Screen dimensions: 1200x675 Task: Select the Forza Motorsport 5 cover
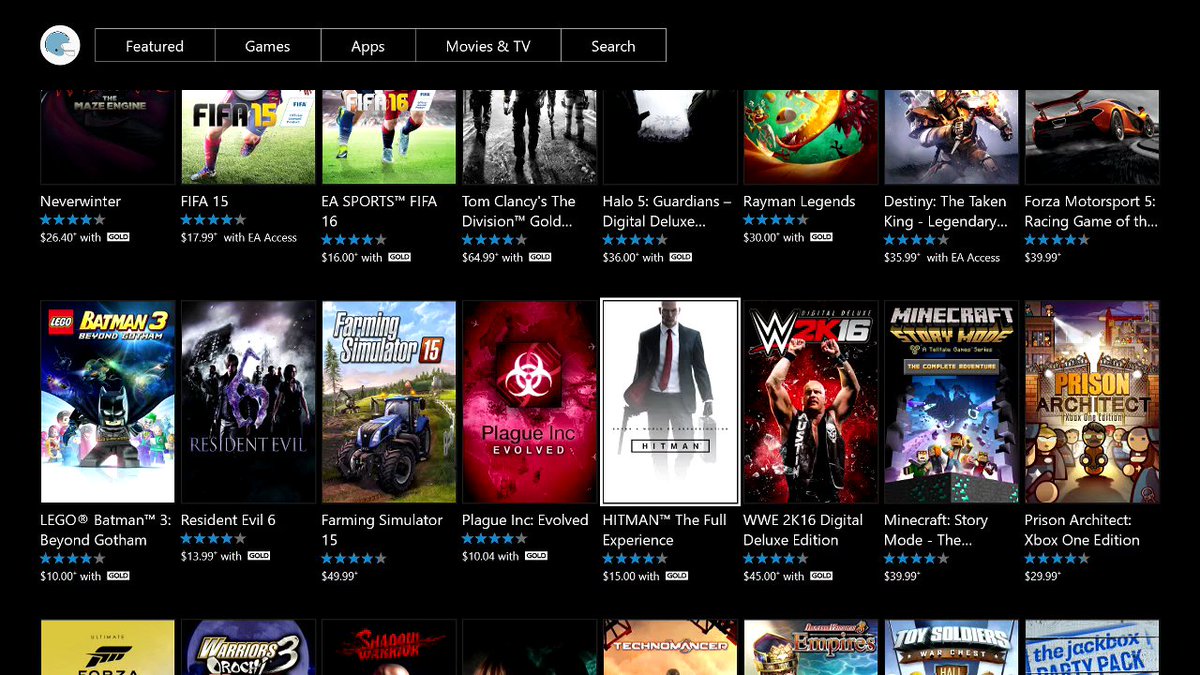point(1092,137)
